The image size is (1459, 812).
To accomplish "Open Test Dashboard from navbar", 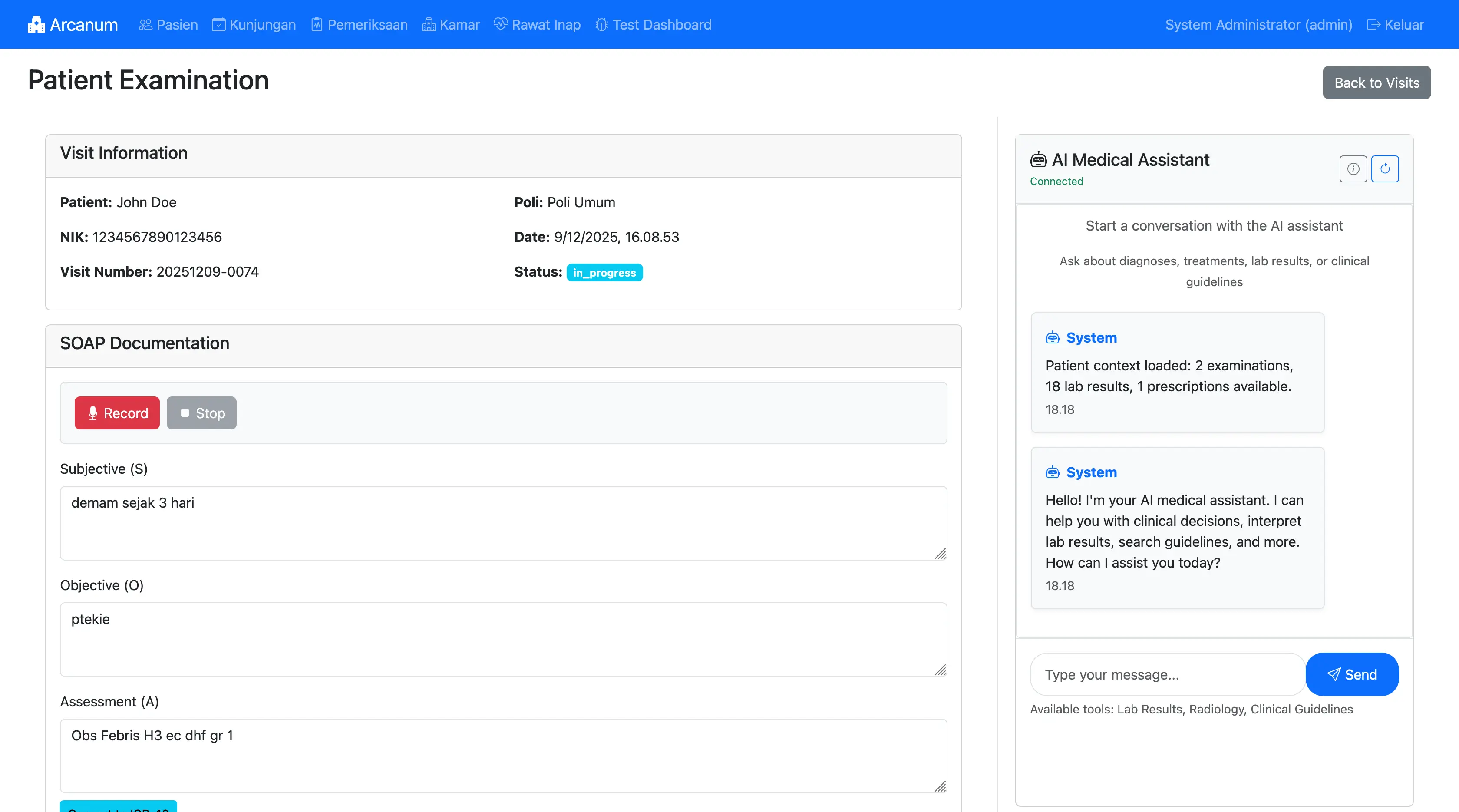I will pyautogui.click(x=653, y=25).
